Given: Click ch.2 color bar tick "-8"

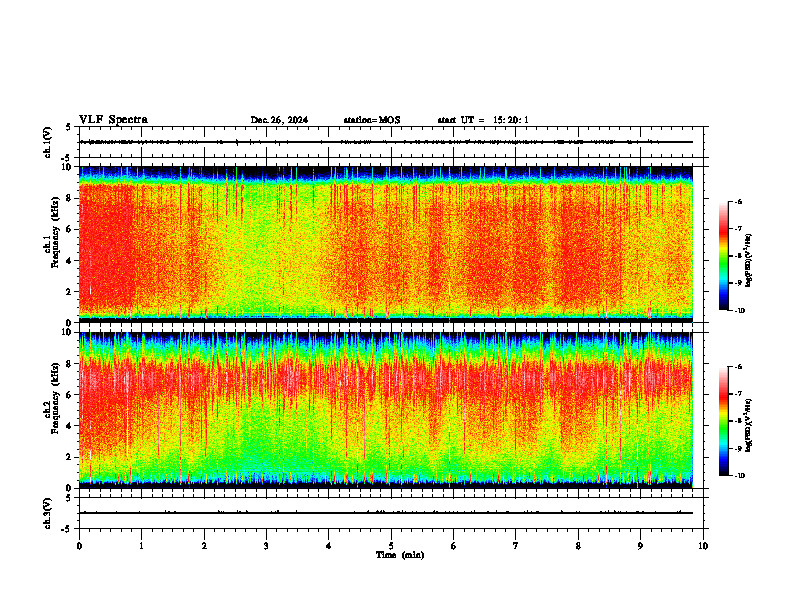Looking at the screenshot, I should click(739, 421).
